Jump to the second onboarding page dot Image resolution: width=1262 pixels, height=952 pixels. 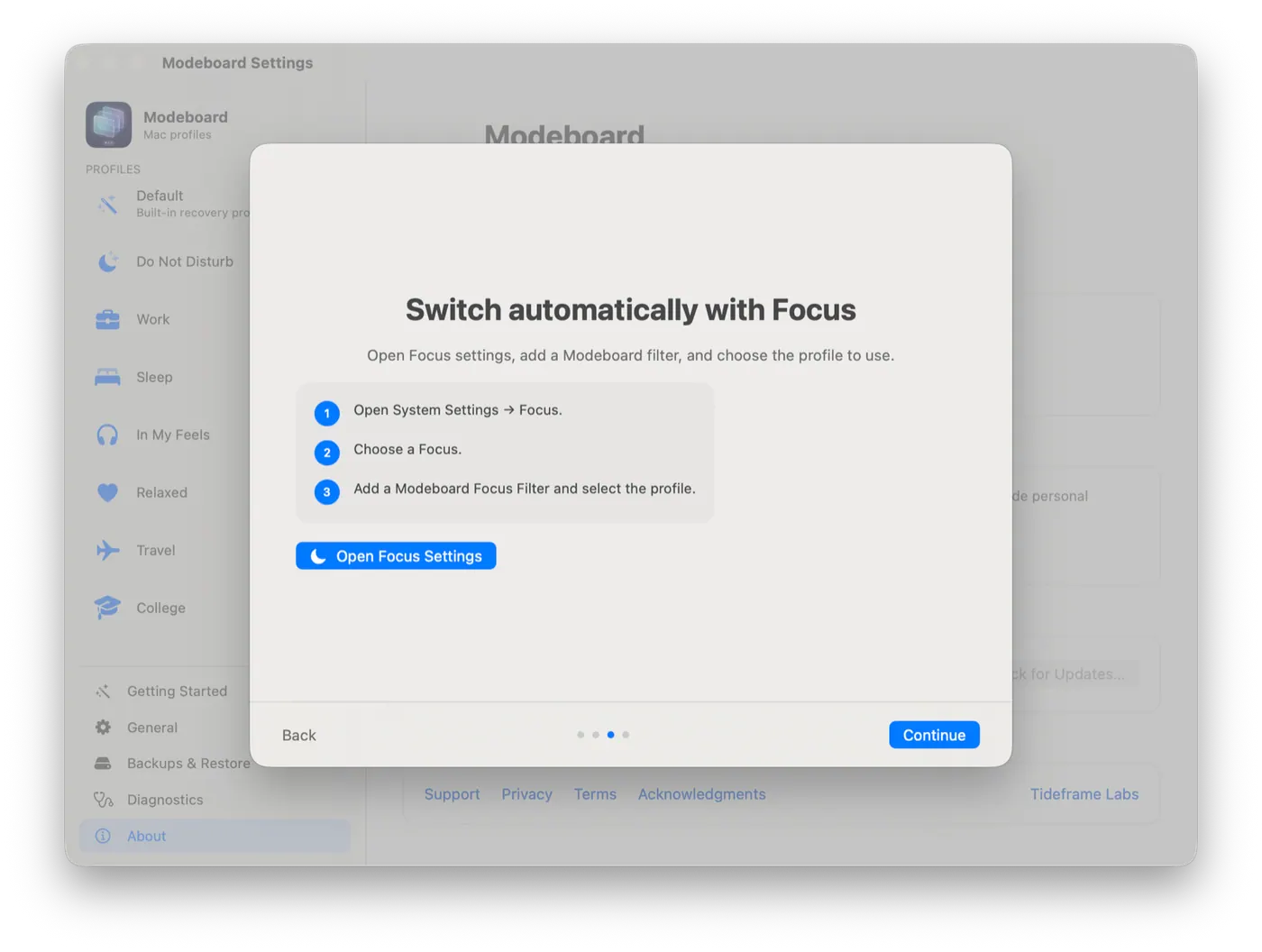(596, 735)
